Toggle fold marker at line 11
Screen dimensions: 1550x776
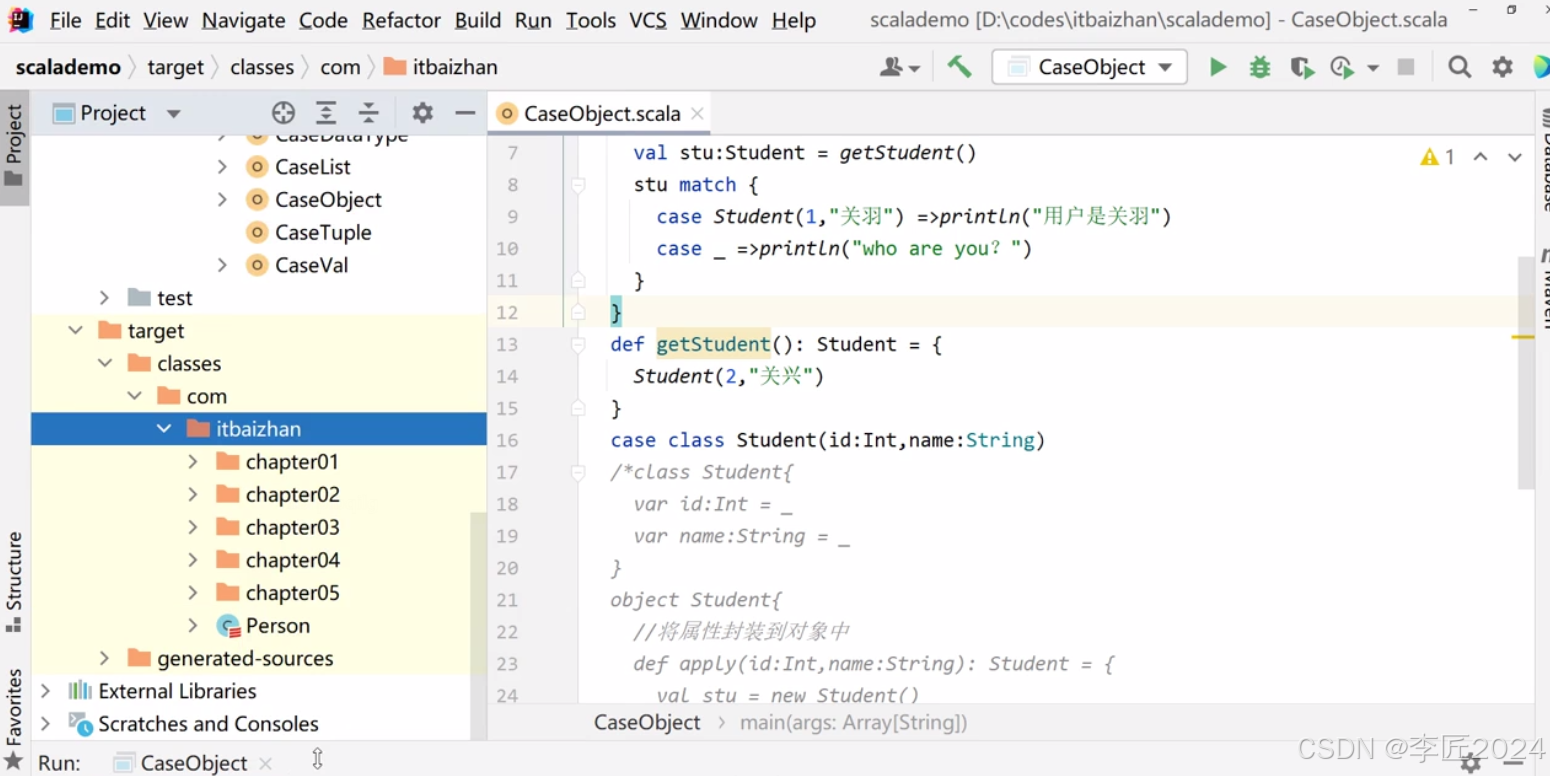[578, 281]
